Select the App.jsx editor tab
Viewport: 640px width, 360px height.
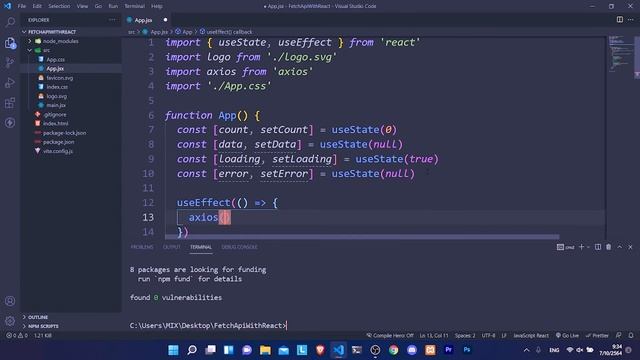[143, 20]
